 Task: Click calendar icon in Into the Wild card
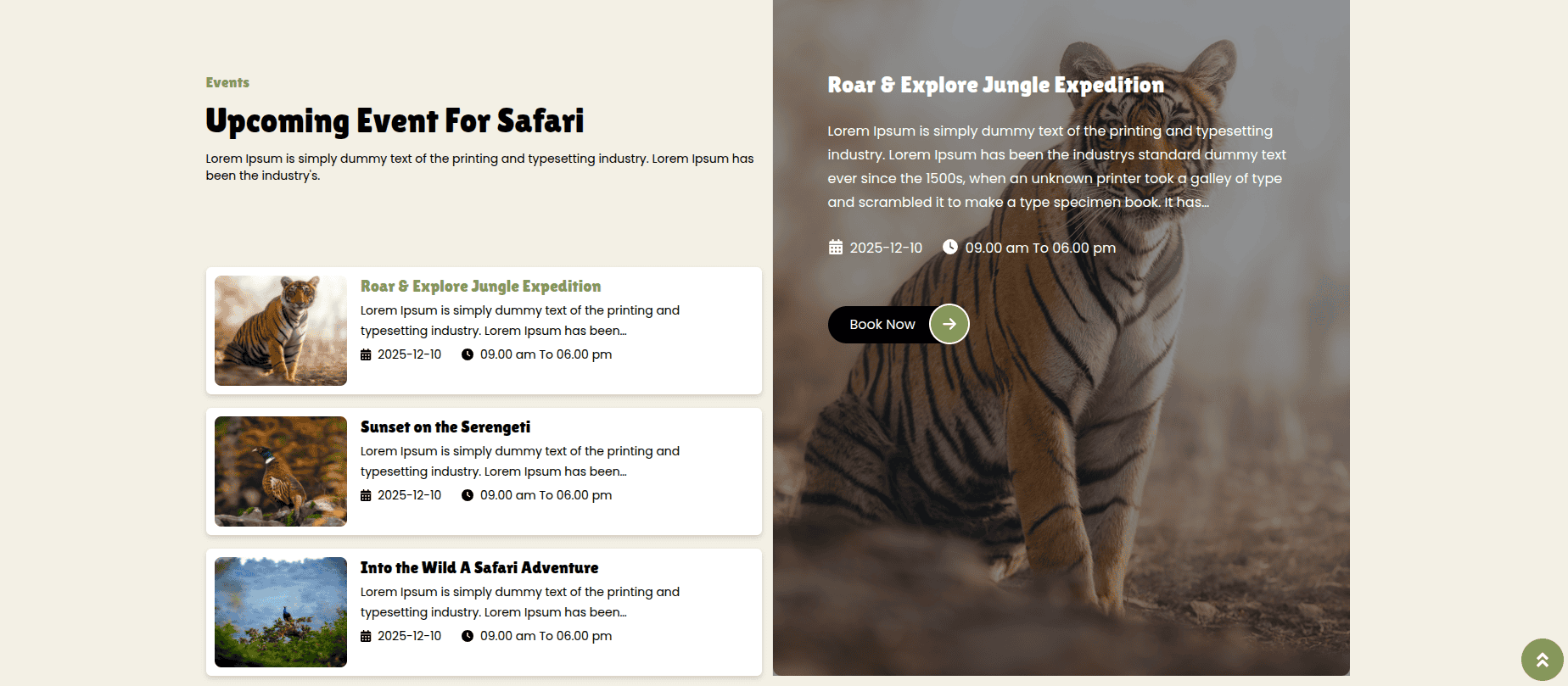(366, 636)
